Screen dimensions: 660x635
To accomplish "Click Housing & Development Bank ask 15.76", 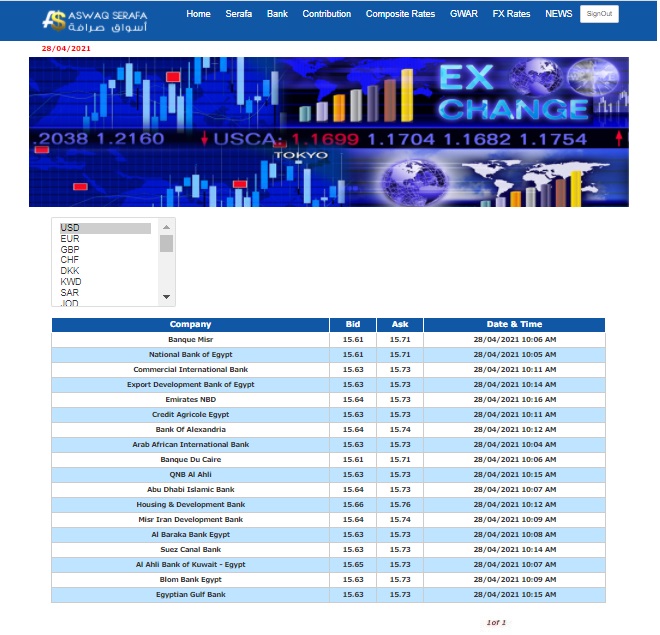I will (400, 505).
